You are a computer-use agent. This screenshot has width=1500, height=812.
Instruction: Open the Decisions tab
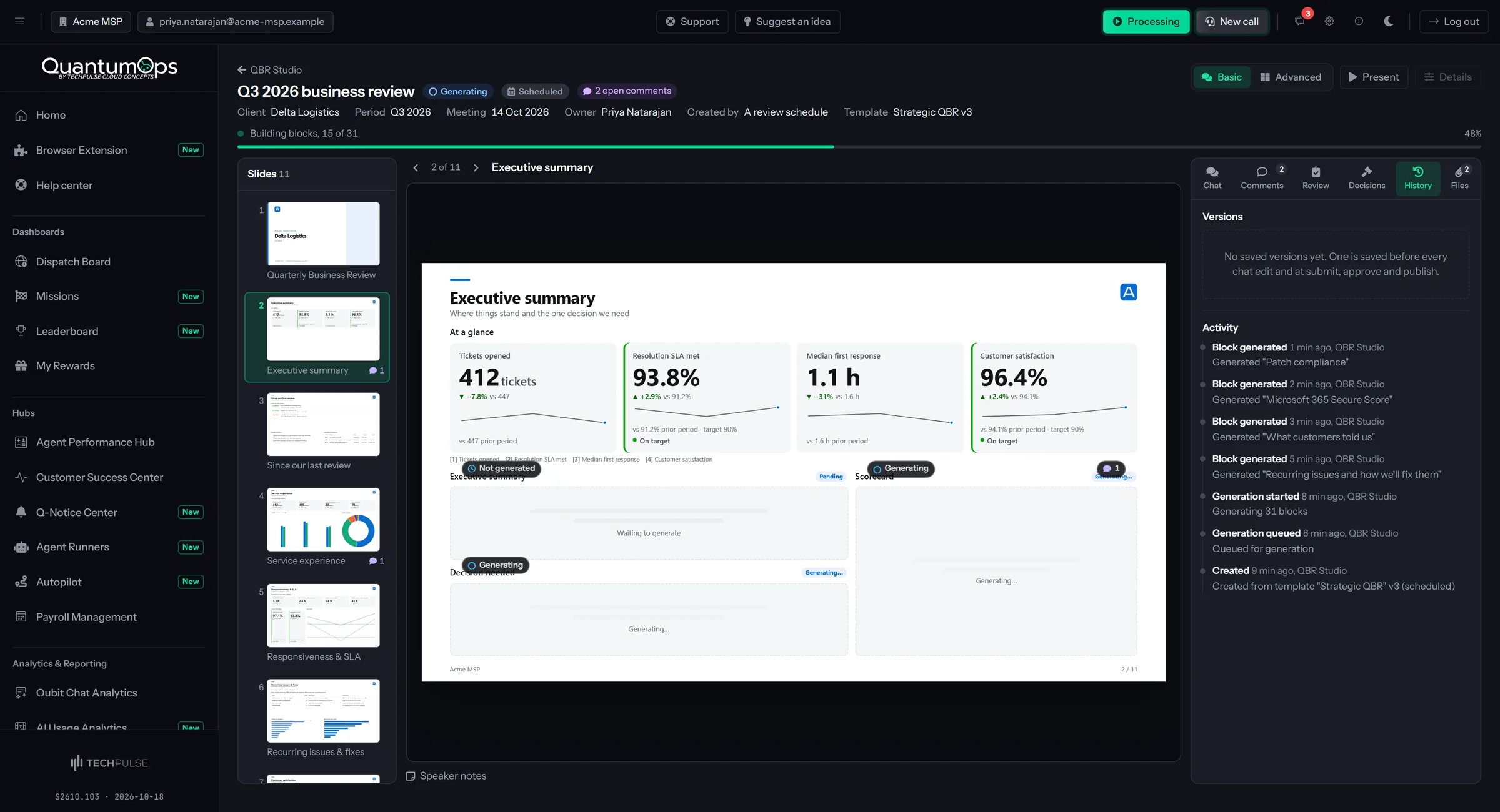point(1367,178)
